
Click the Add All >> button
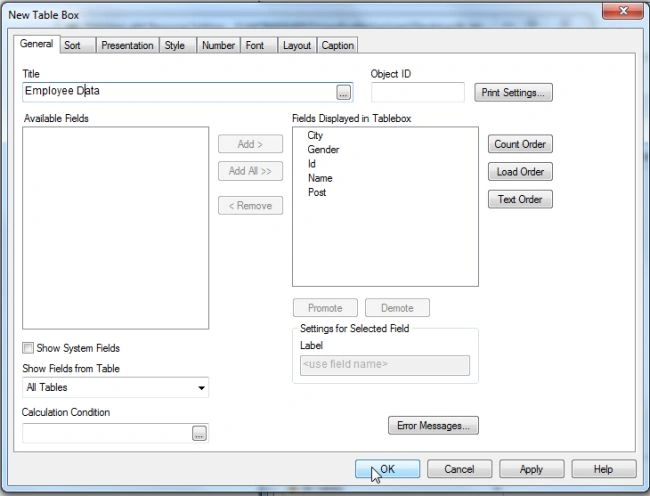tap(250, 171)
